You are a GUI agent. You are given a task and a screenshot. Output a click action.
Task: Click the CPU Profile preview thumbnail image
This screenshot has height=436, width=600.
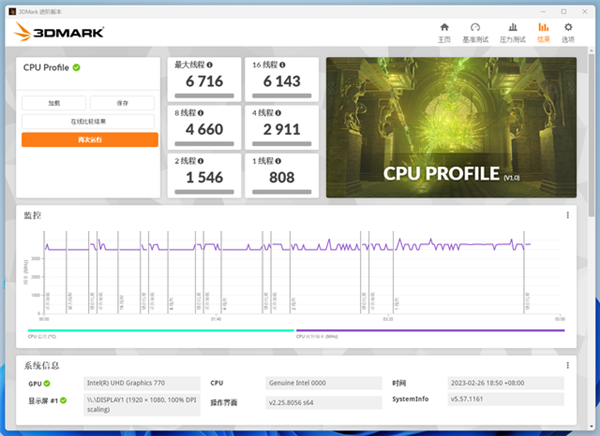click(x=451, y=127)
